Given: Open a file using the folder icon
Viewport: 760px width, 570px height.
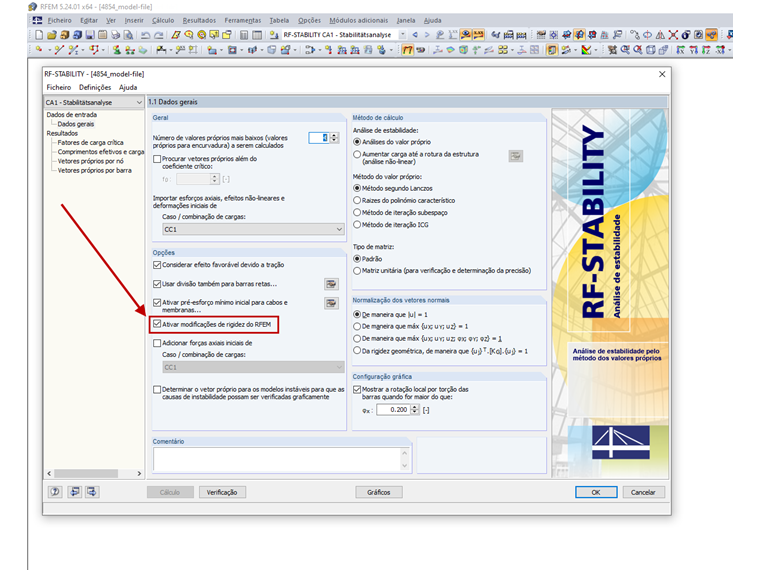Looking at the screenshot, I should coord(52,35).
